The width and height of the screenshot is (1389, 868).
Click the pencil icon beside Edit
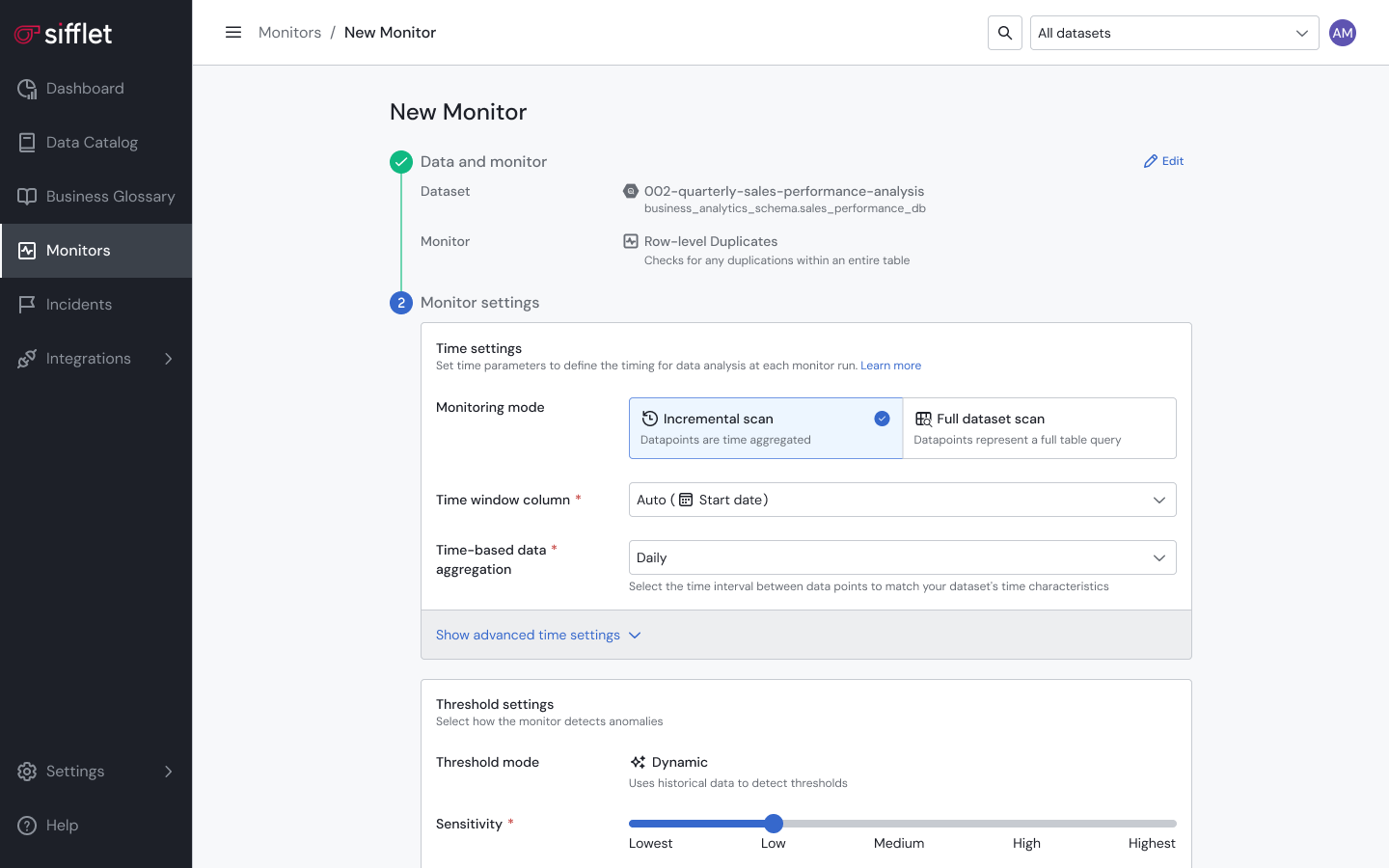[1151, 161]
